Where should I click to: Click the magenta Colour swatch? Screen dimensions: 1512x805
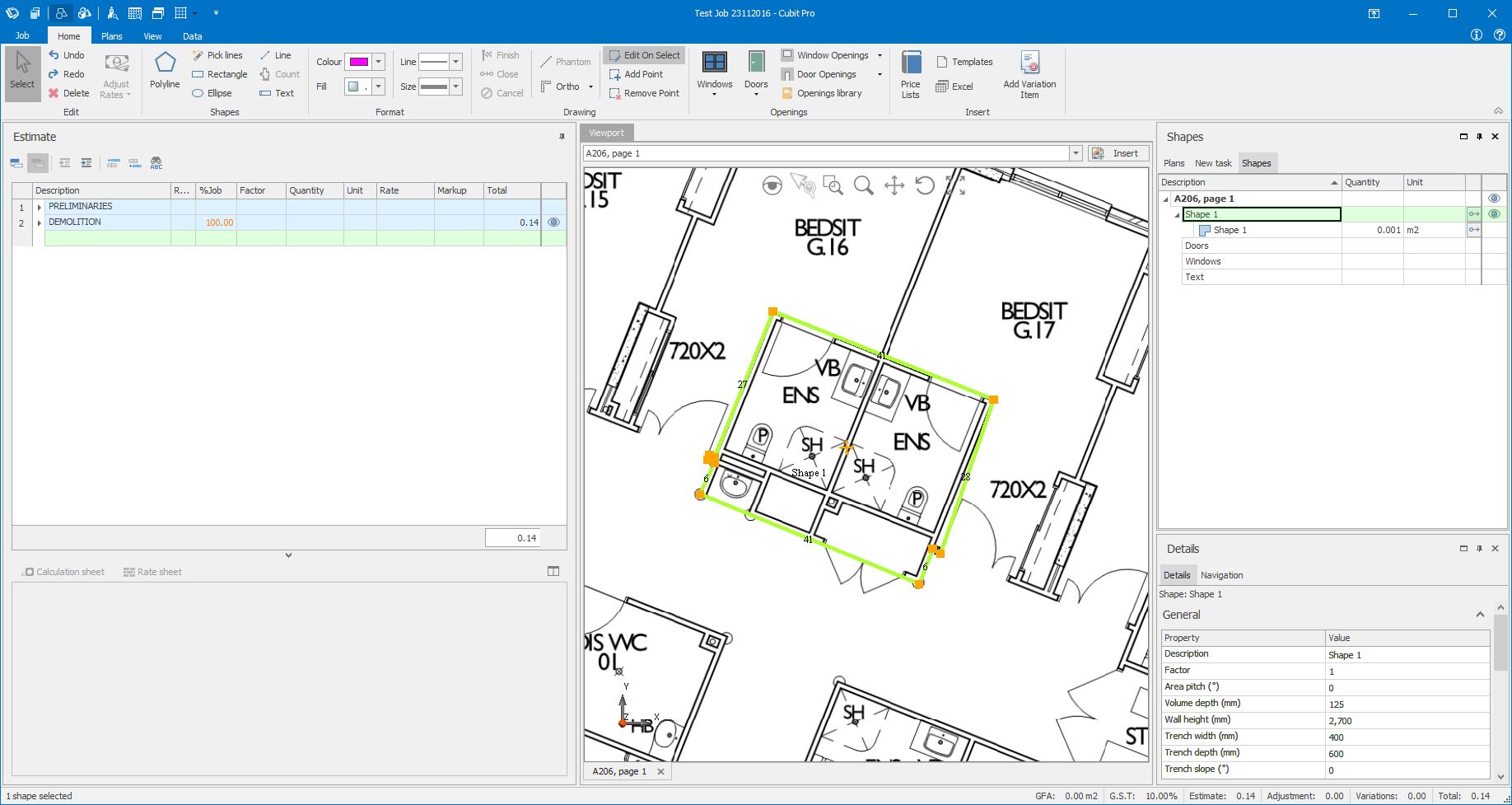(x=358, y=62)
